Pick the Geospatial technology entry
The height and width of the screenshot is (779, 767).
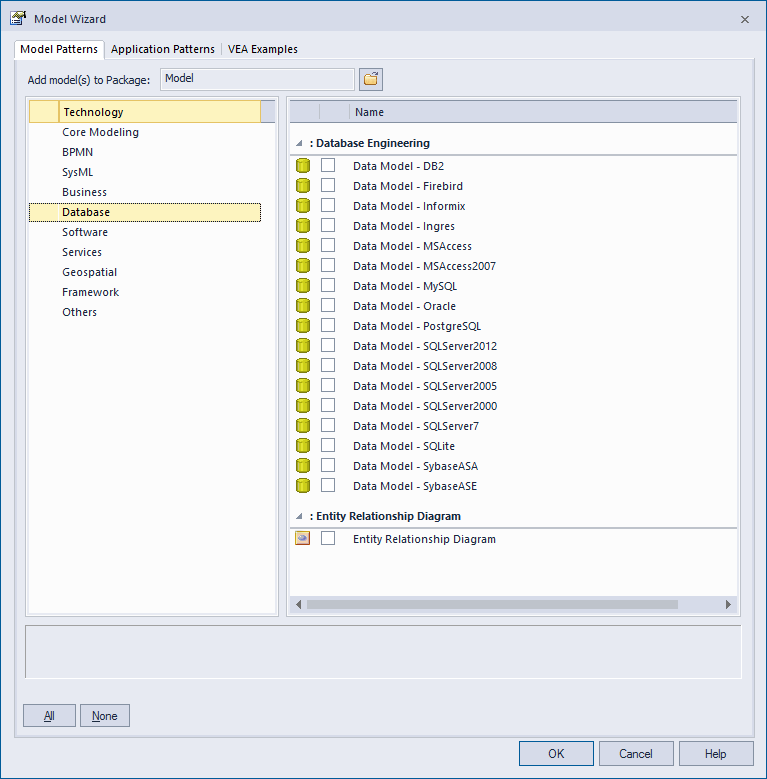pos(89,272)
